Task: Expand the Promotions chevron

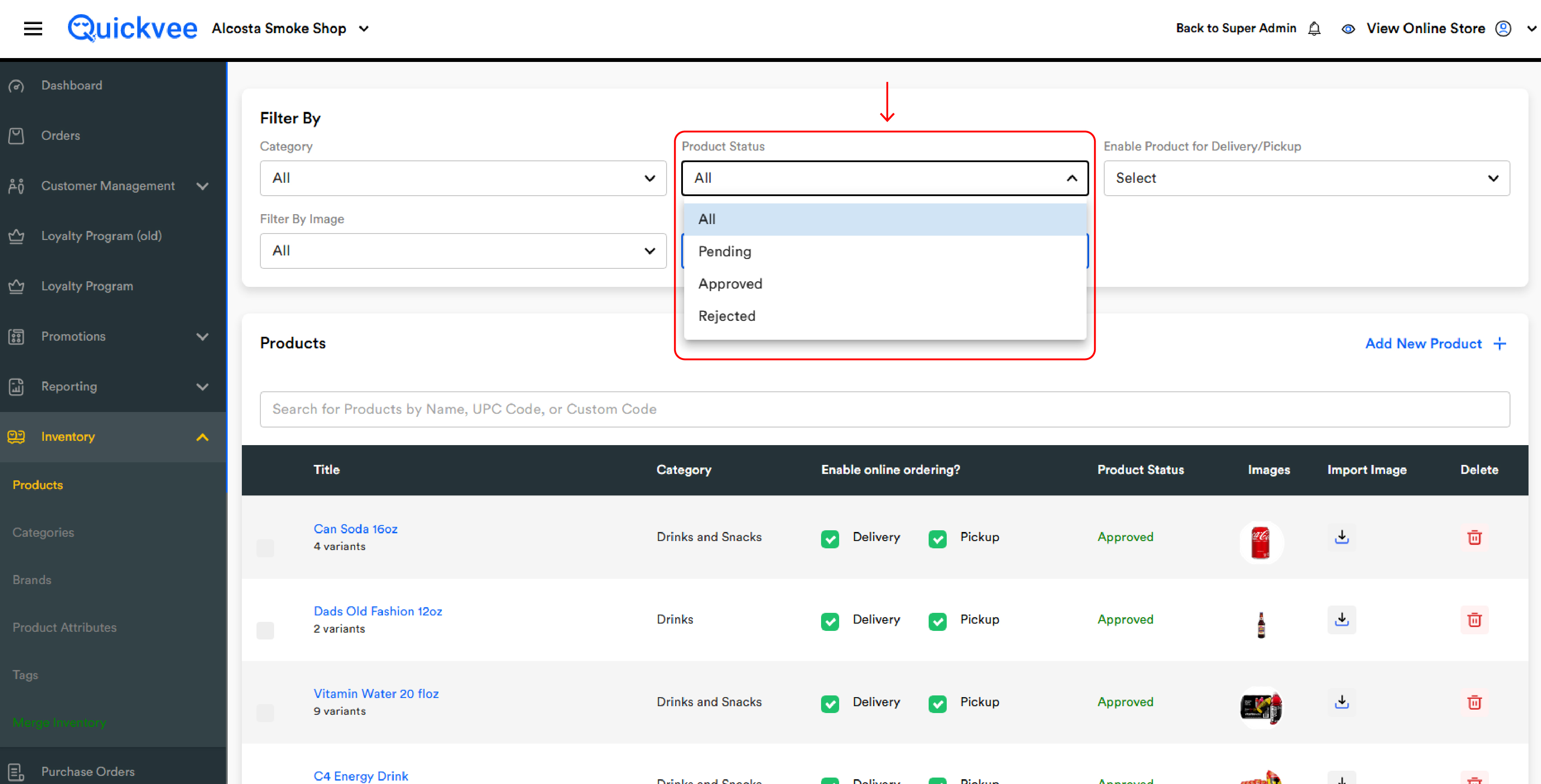Action: pos(202,337)
